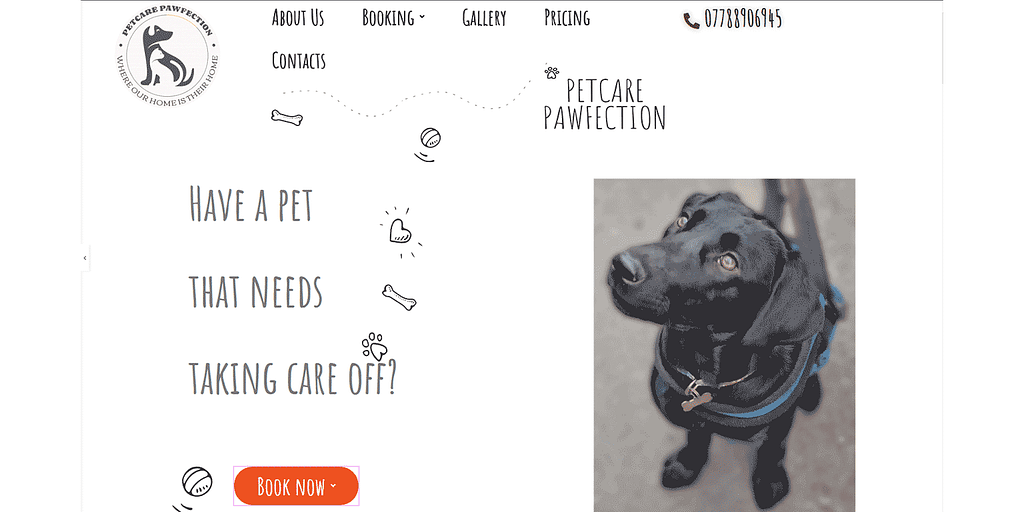Viewport: 1024px width, 512px height.
Task: Open the About Us page
Action: pos(298,18)
